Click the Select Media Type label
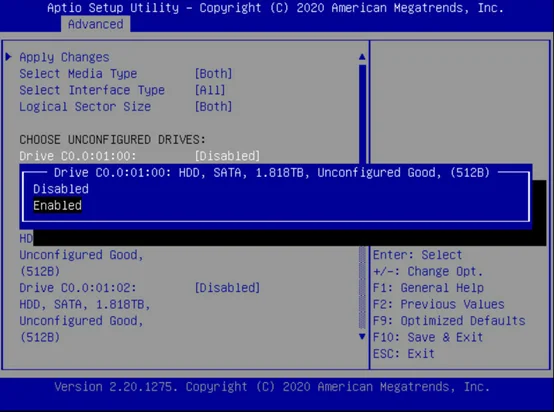Image resolution: width=554 pixels, height=412 pixels. pyautogui.click(x=78, y=73)
